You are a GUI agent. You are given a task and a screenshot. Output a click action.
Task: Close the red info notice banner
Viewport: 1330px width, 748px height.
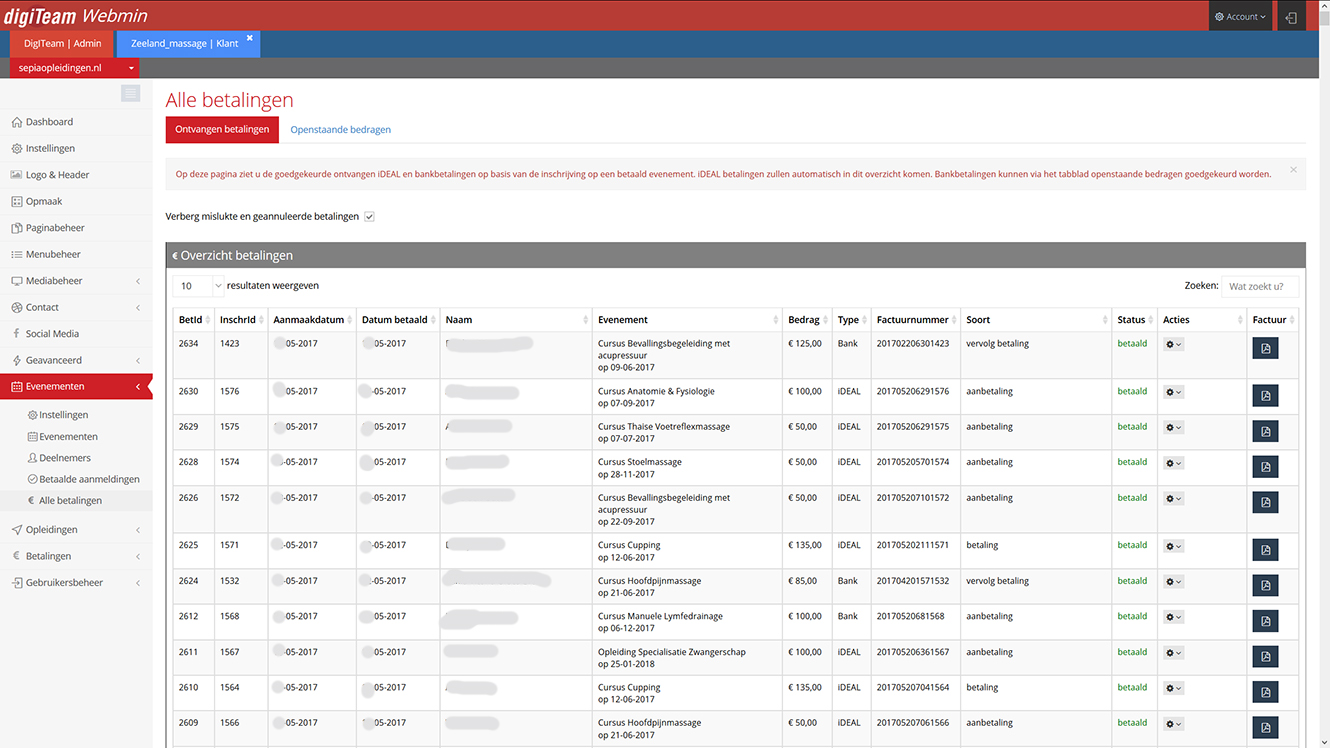(1293, 170)
